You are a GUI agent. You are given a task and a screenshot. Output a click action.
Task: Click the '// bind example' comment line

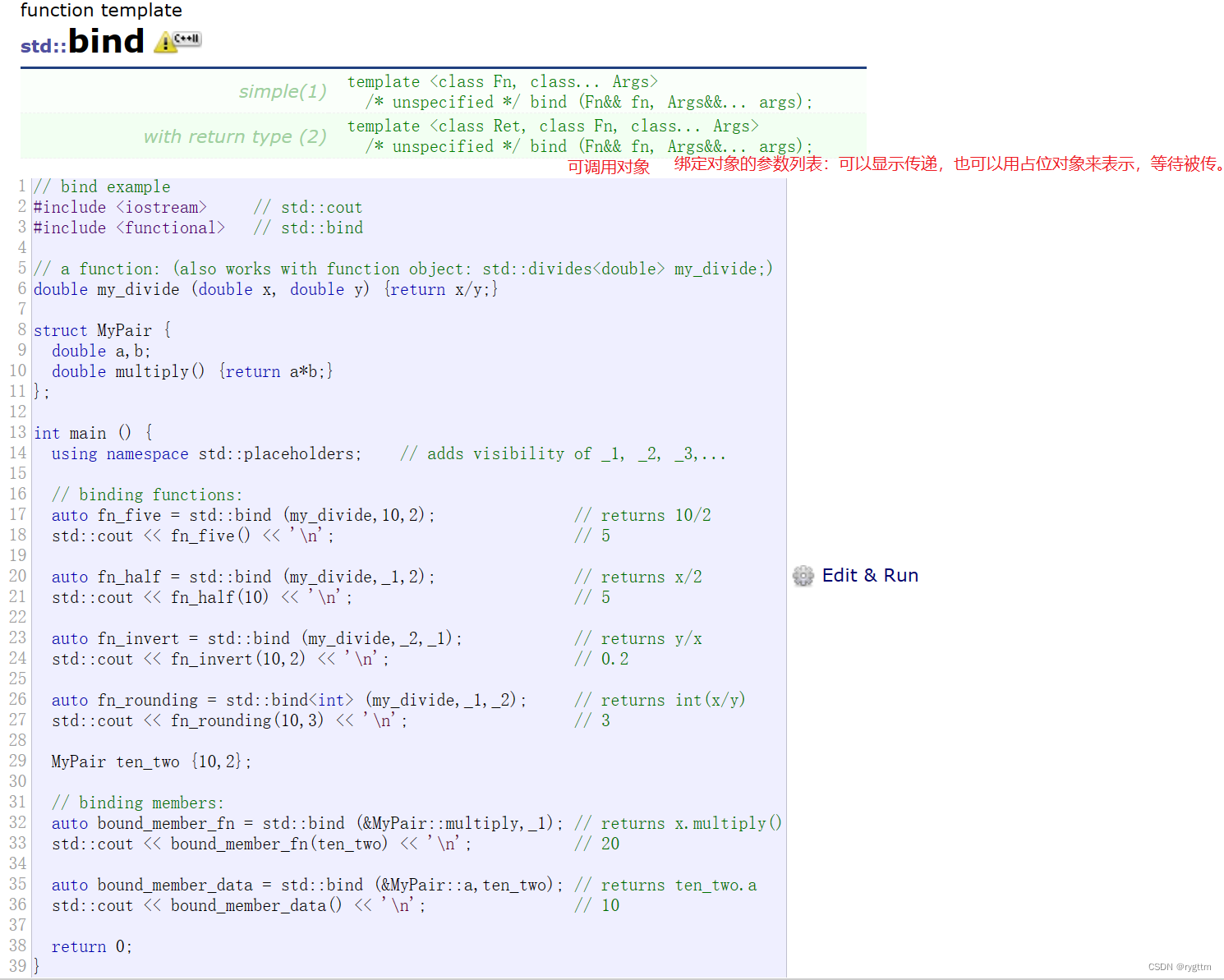102,186
